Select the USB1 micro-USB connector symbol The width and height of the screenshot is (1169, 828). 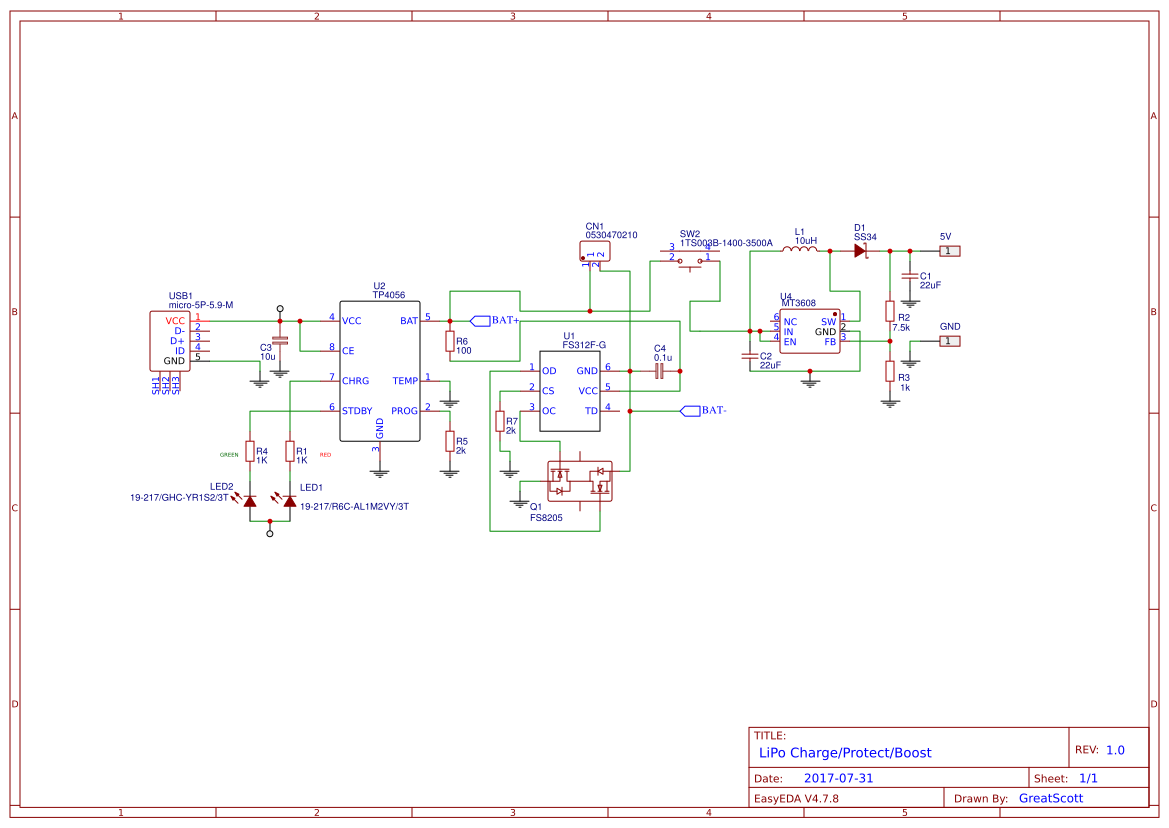(169, 341)
